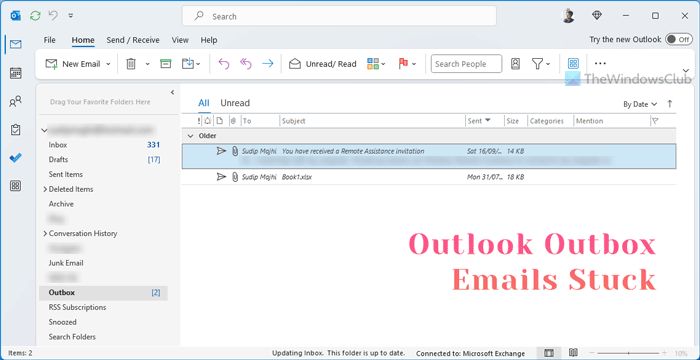The width and height of the screenshot is (700, 360).
Task: Toggle Try the new Outlook switch
Action: tap(679, 39)
